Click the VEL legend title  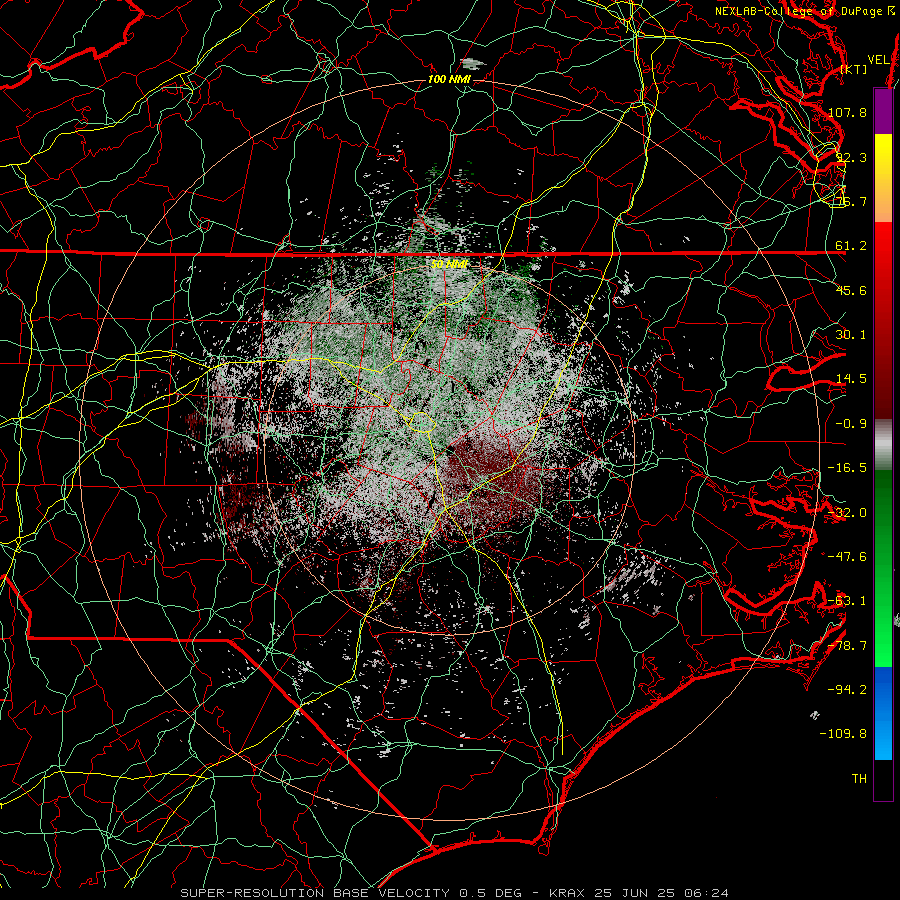click(x=878, y=60)
